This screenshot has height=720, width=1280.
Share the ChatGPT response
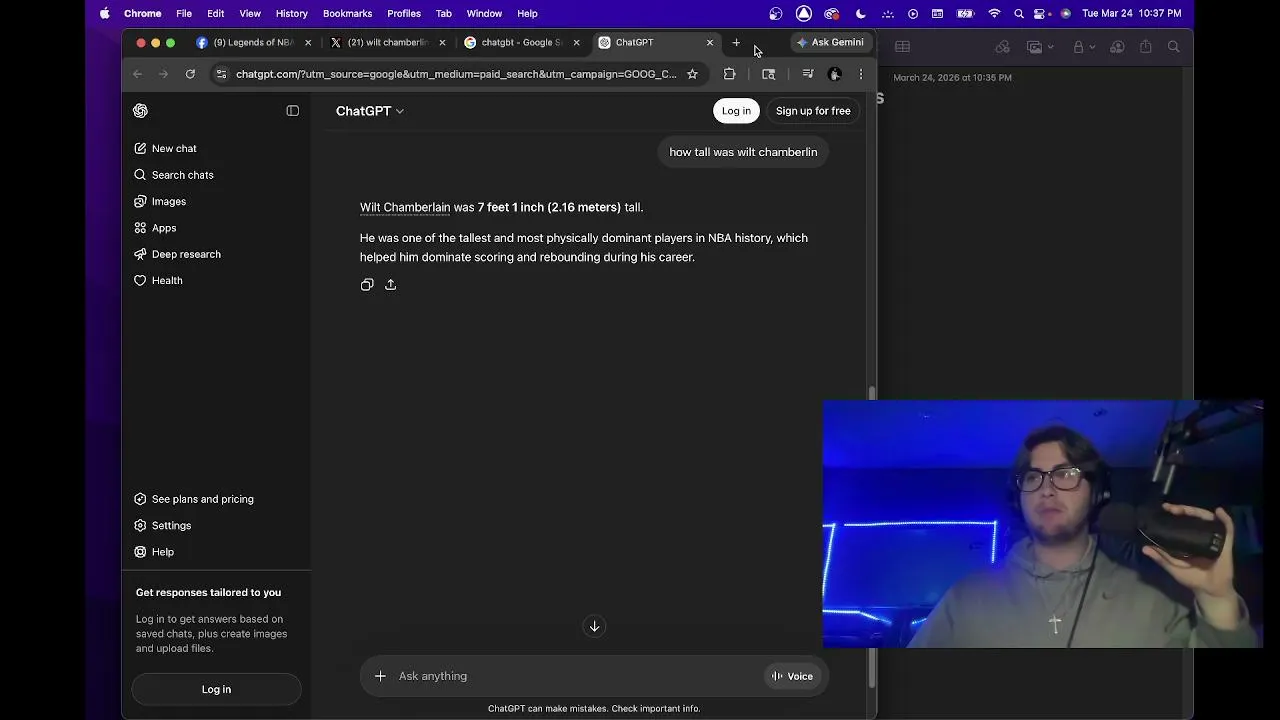(x=391, y=285)
